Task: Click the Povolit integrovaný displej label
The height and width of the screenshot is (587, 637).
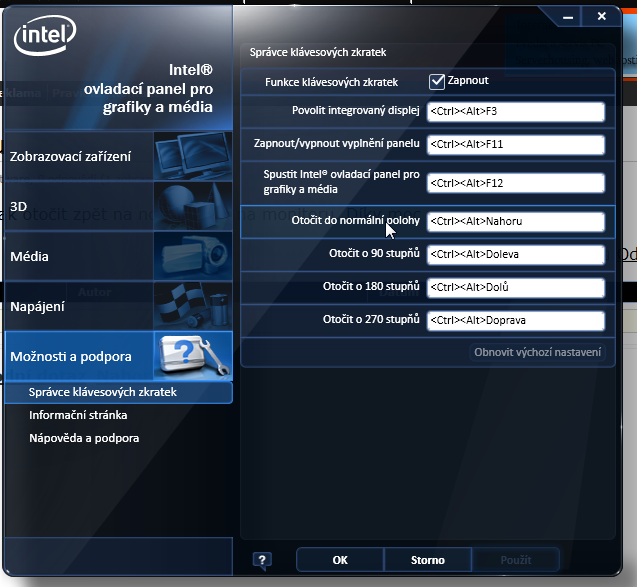Action: [355, 110]
